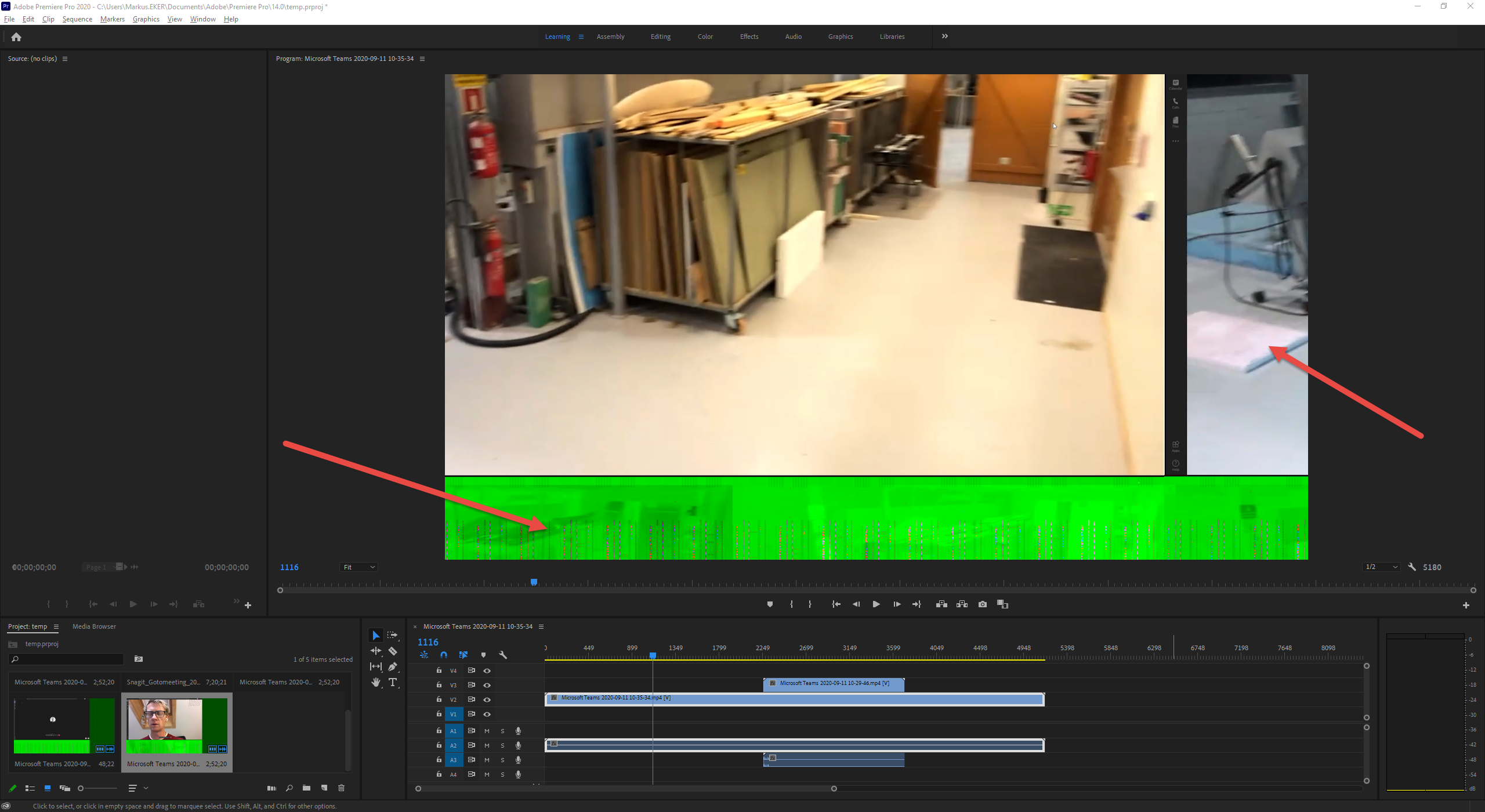Open the Media Browser panel tab
Screen dimensions: 1485x812
tap(94, 626)
